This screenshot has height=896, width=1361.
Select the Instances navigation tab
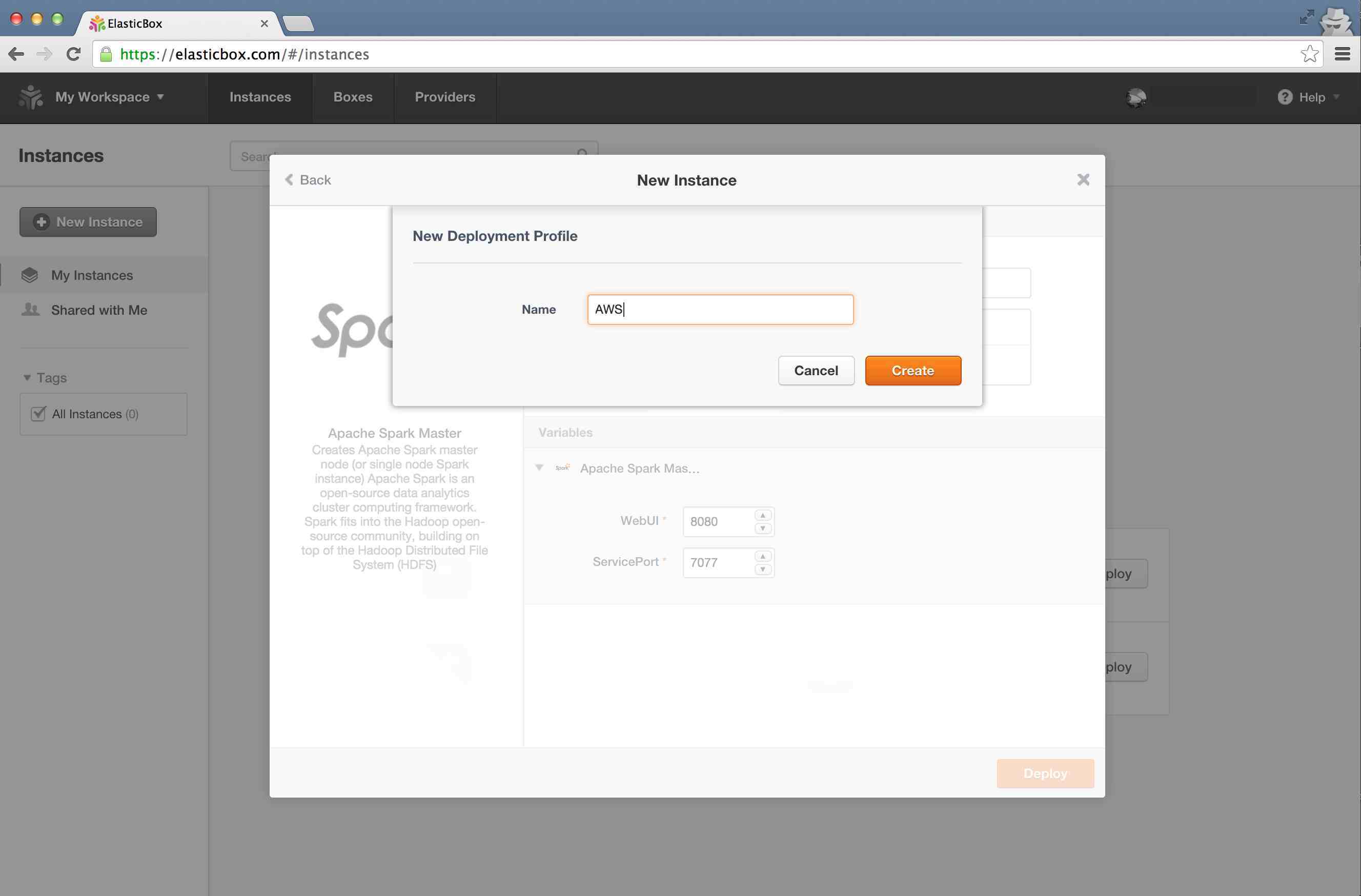pyautogui.click(x=260, y=97)
